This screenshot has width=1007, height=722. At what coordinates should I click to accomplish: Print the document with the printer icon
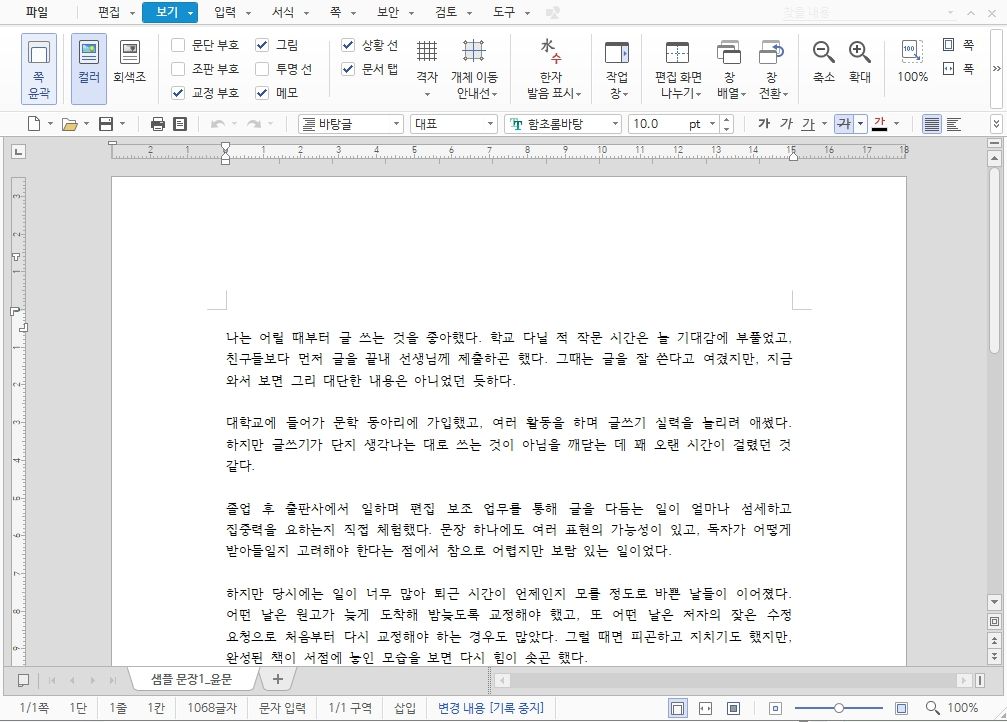click(157, 124)
